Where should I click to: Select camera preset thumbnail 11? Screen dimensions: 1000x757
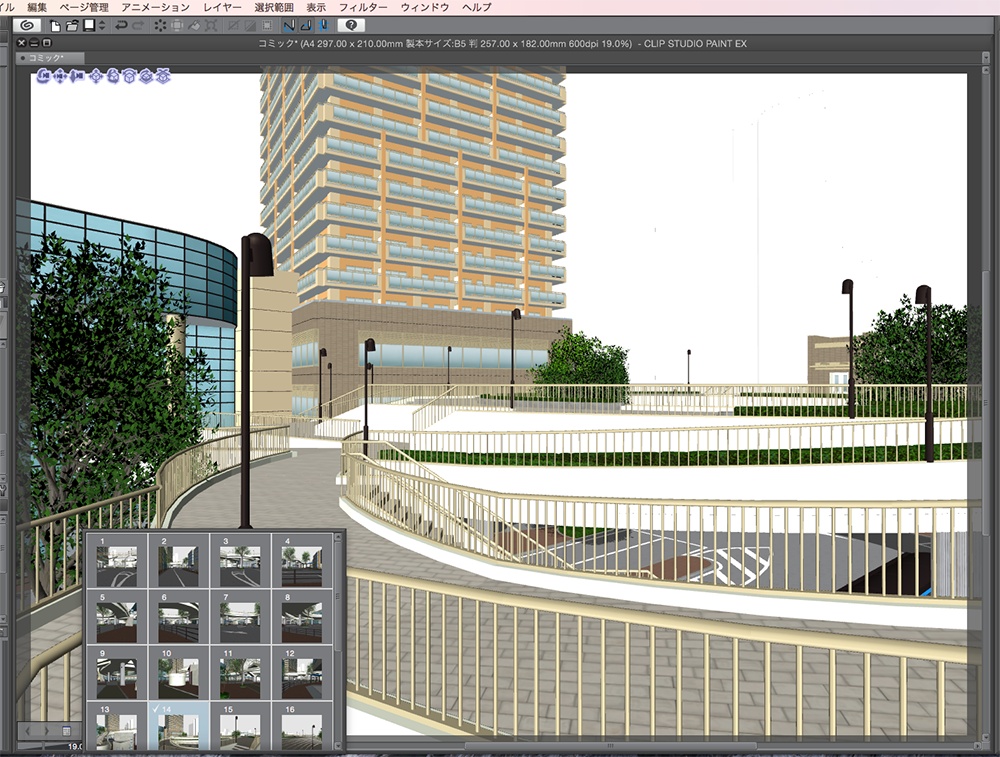click(x=240, y=673)
